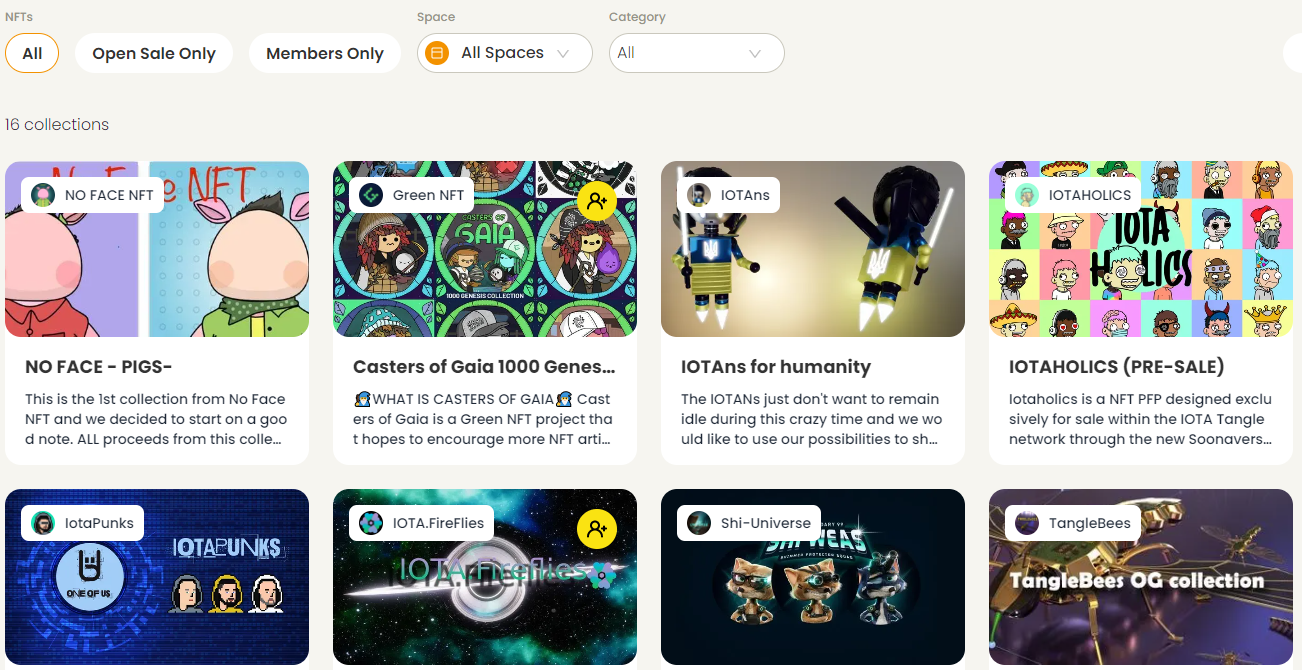This screenshot has width=1302, height=670.
Task: Open the Green NFT space avatar icon
Action: point(371,195)
